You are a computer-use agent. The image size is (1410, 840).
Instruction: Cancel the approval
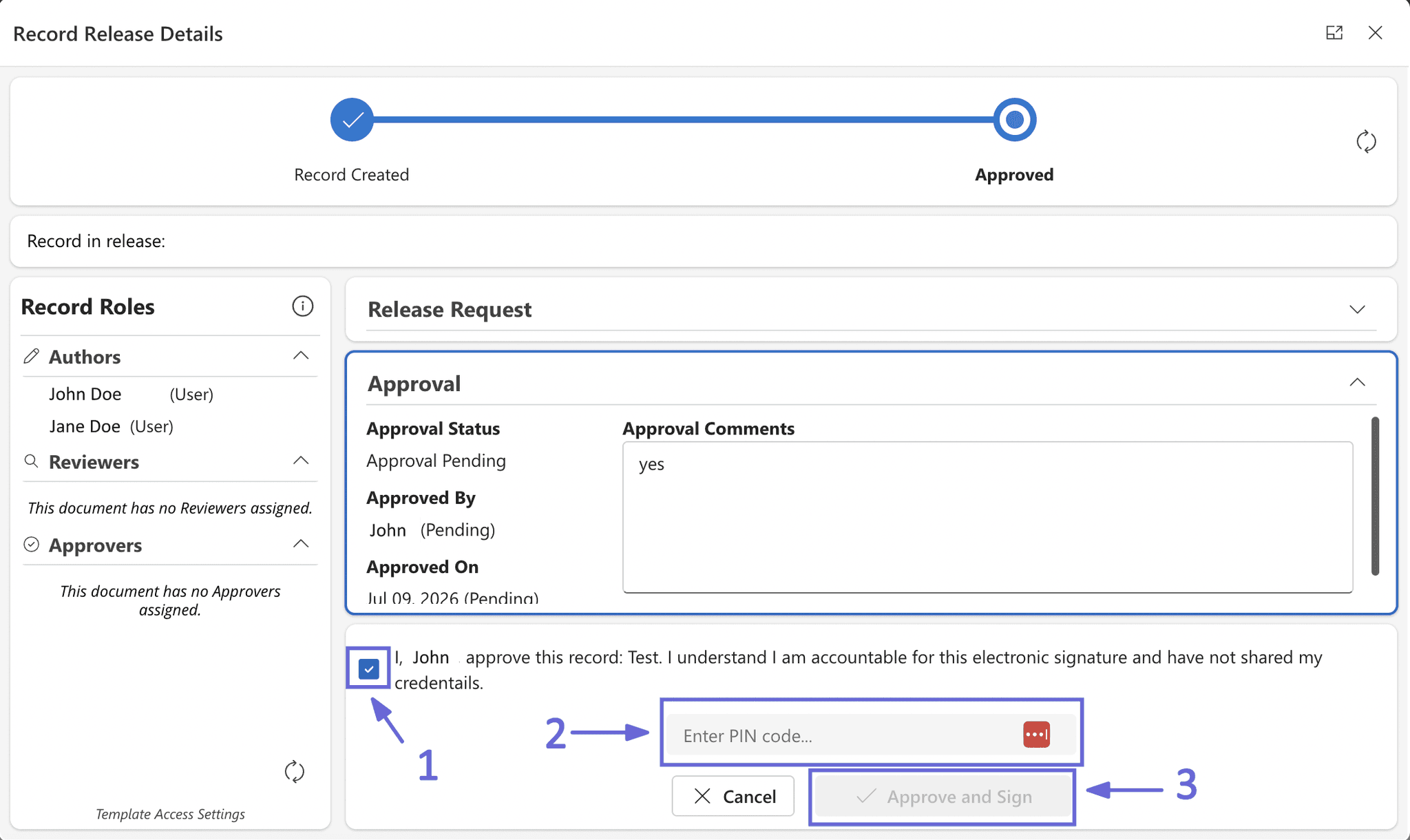733,796
